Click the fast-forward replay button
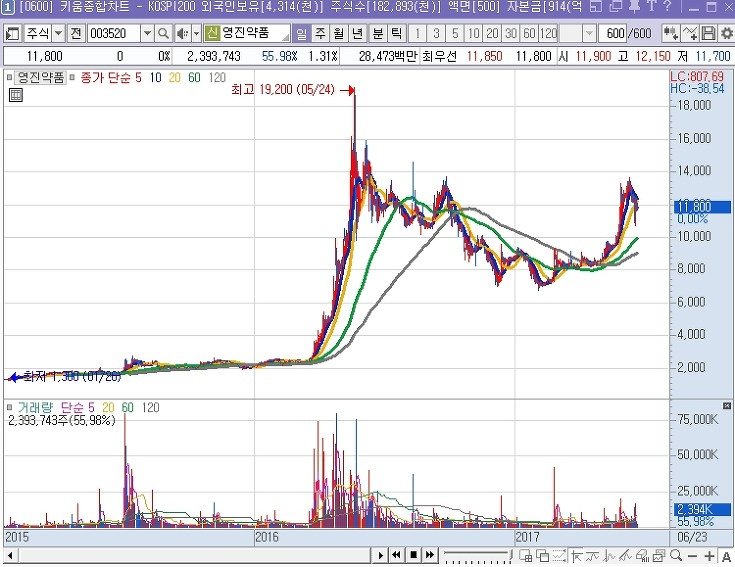735x567 pixels. click(429, 555)
